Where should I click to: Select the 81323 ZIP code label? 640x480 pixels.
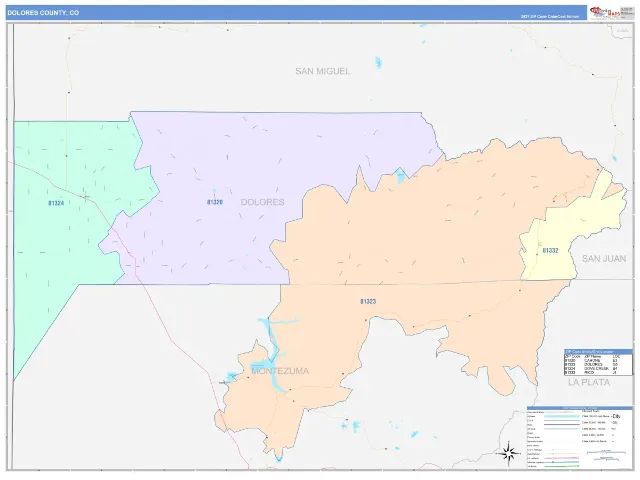pos(368,302)
